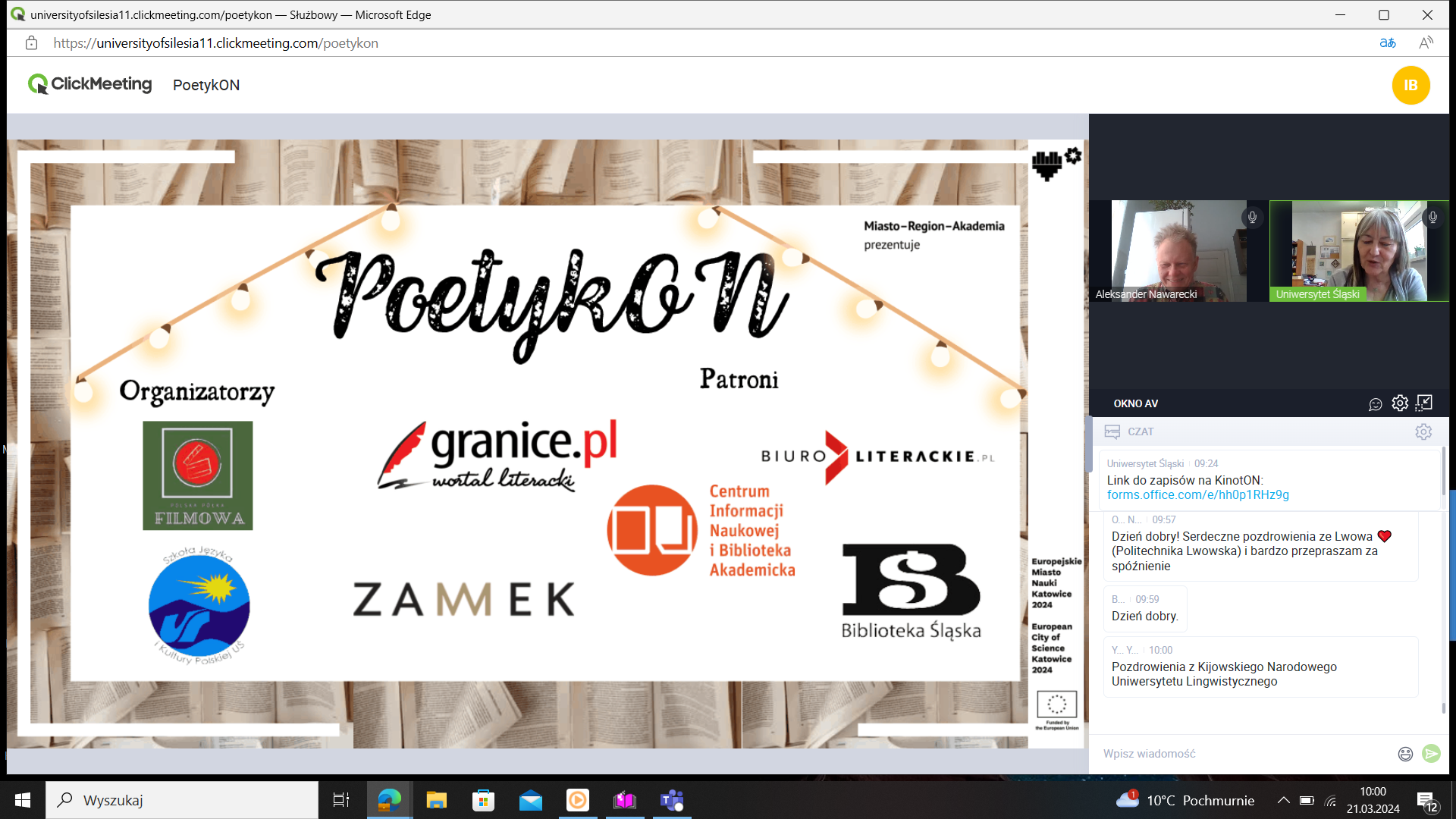Open the notification center with 12 alerts
Screen dimensions: 1456x819
pyautogui.click(x=1427, y=801)
